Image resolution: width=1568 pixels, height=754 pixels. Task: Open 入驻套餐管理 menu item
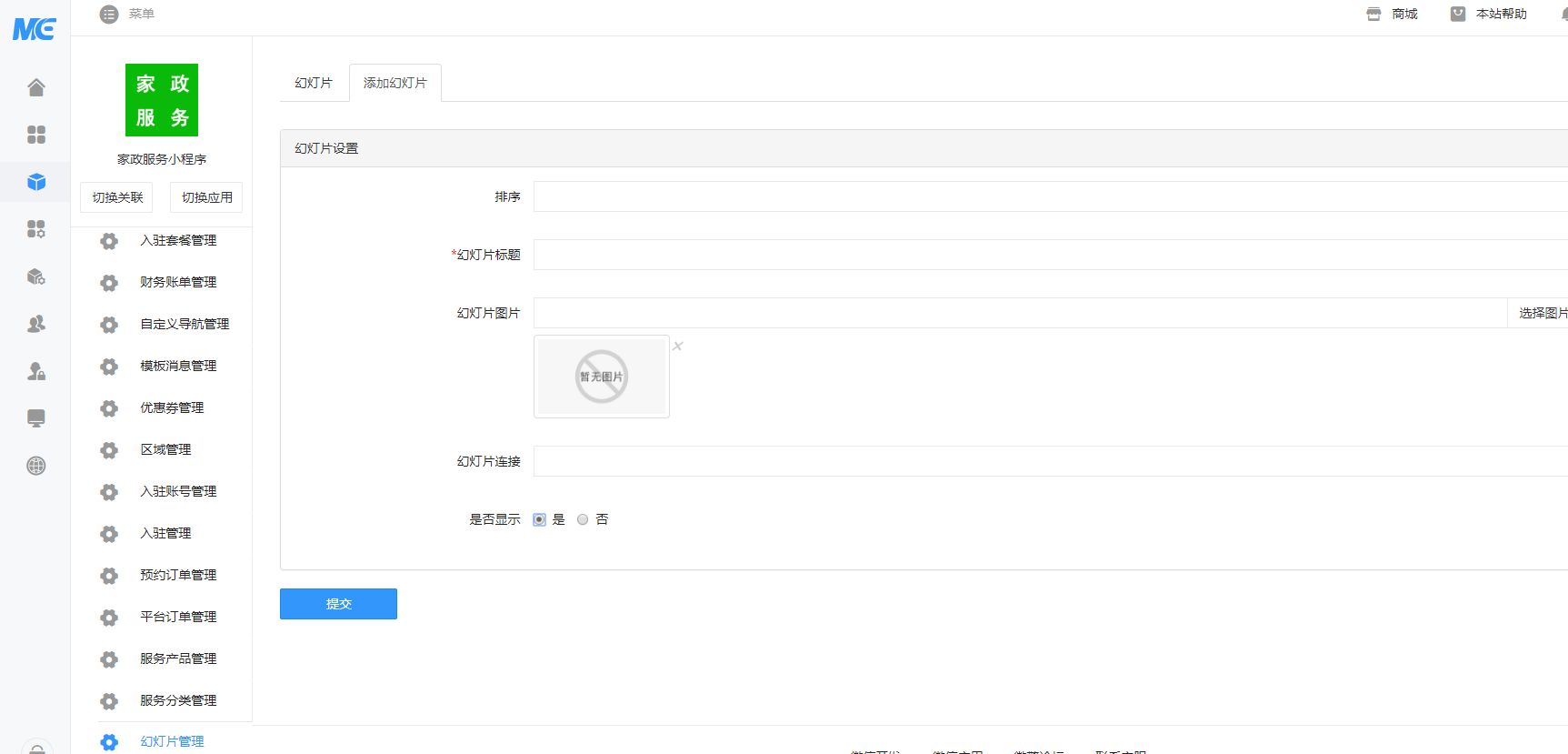point(178,240)
